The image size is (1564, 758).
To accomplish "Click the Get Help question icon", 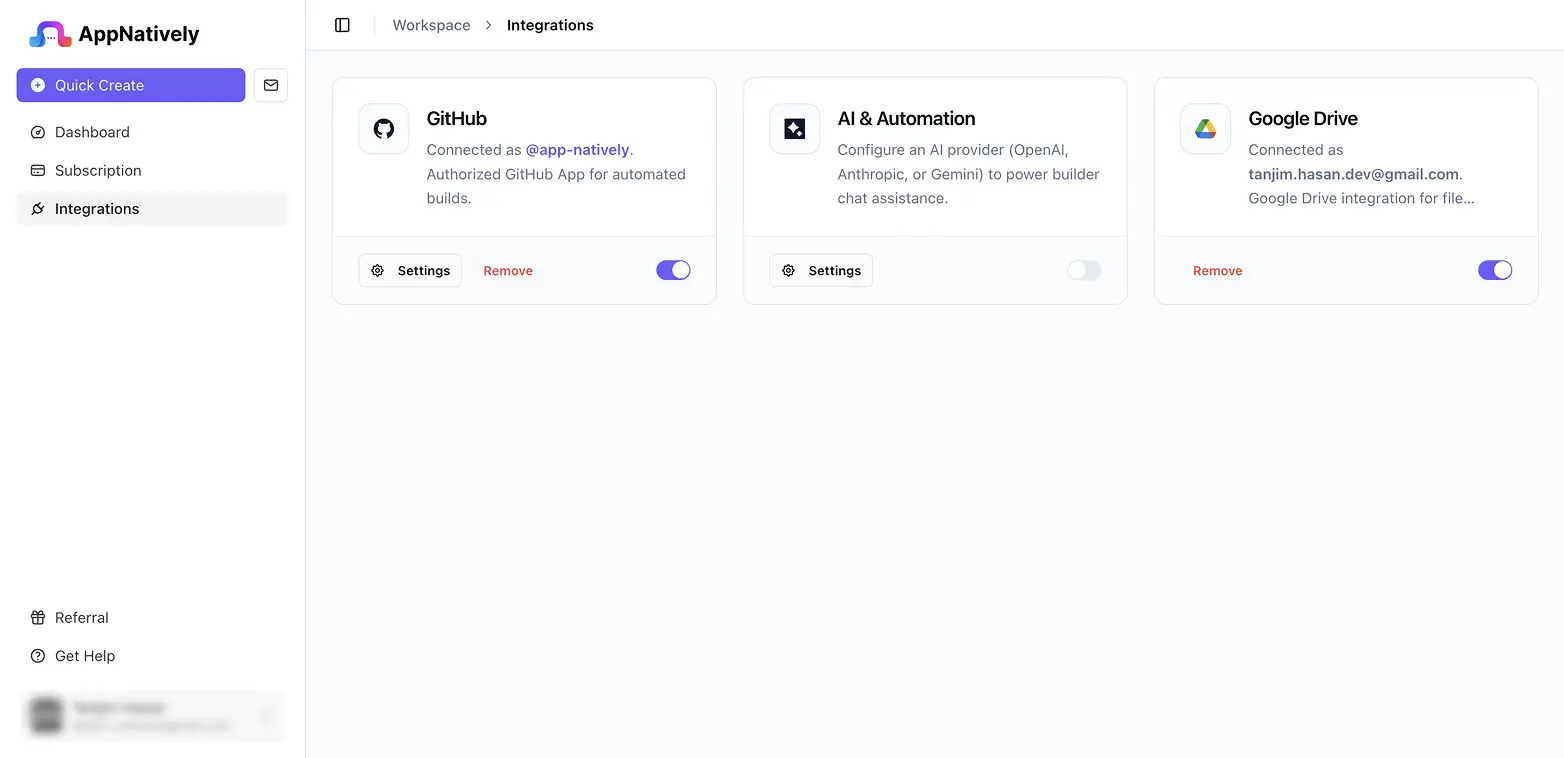I will [38, 656].
